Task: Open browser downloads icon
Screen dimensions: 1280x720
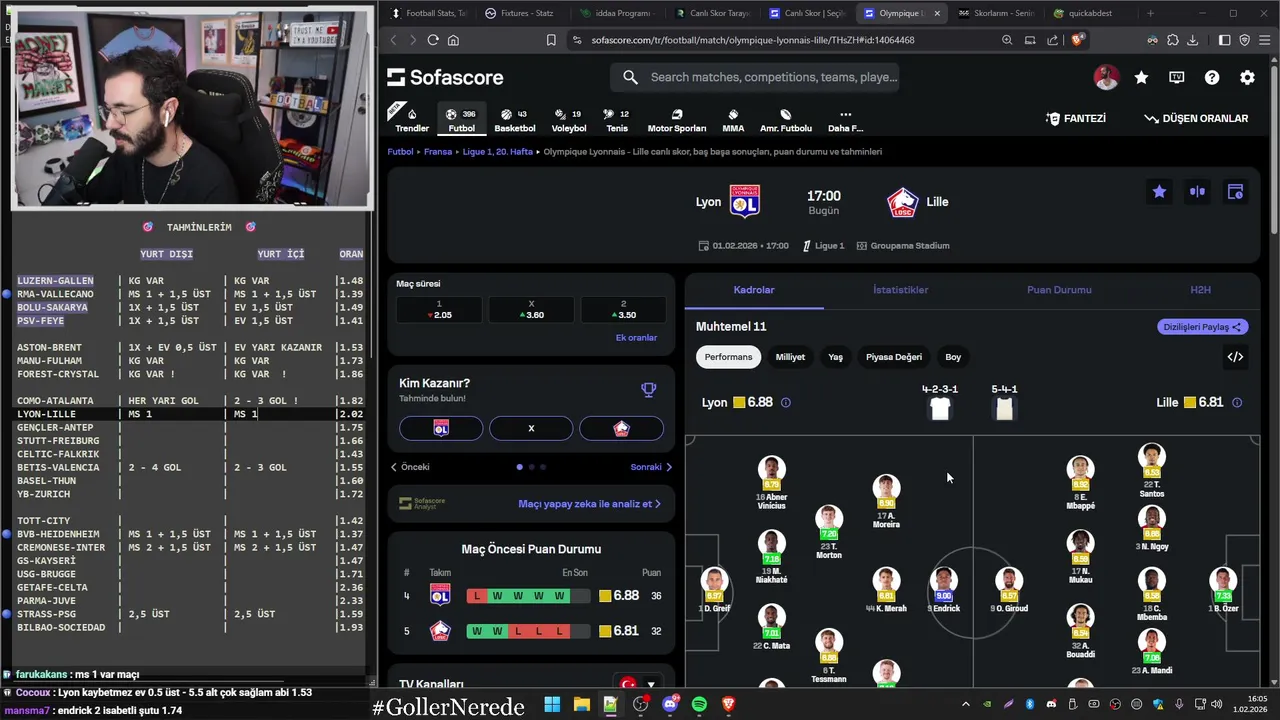Action: [x=1194, y=40]
